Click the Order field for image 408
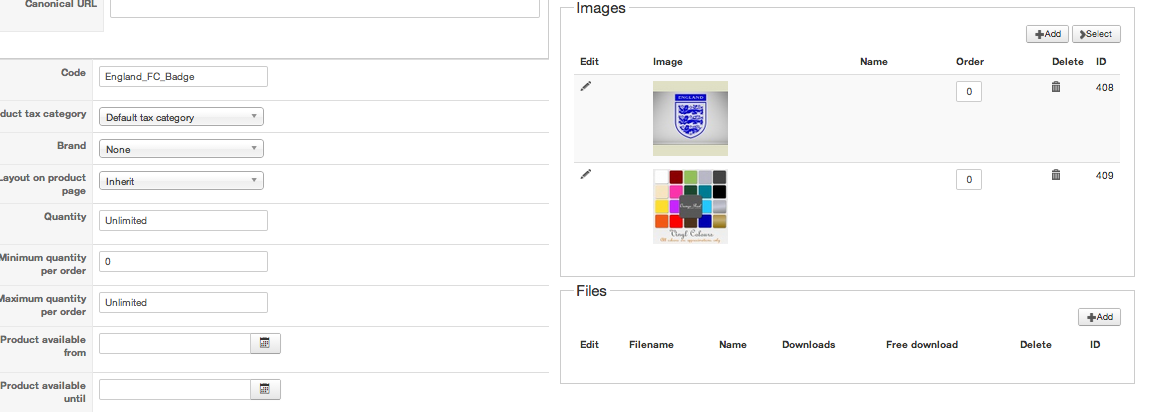 (x=968, y=92)
